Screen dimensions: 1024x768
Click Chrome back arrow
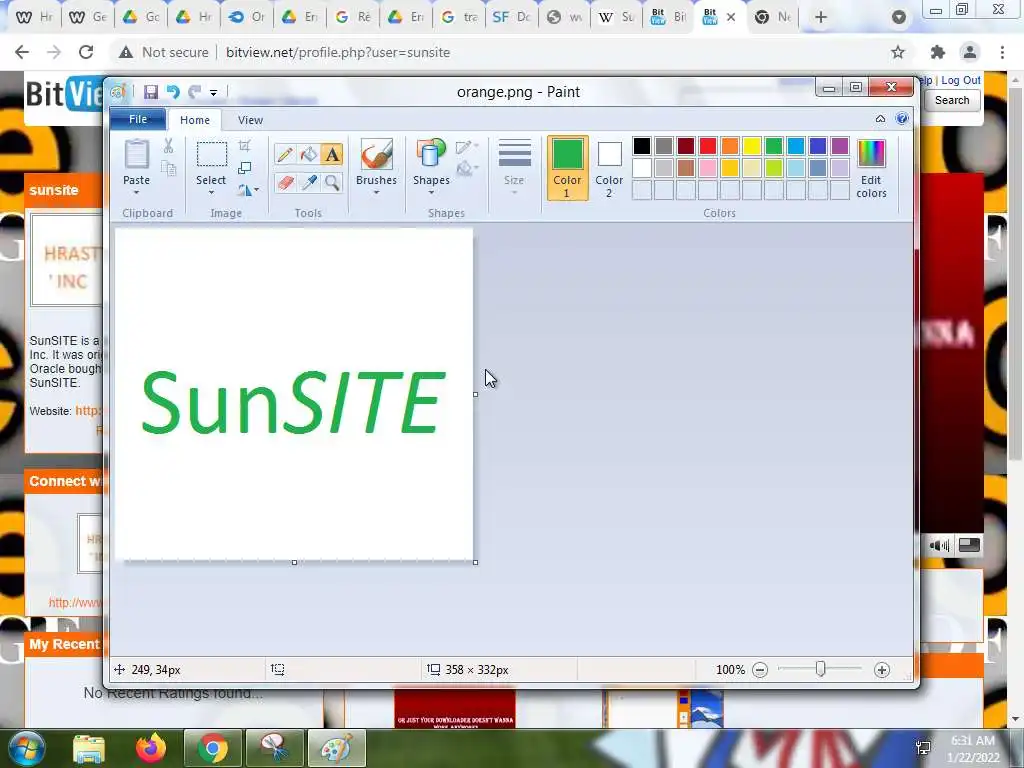click(x=22, y=52)
